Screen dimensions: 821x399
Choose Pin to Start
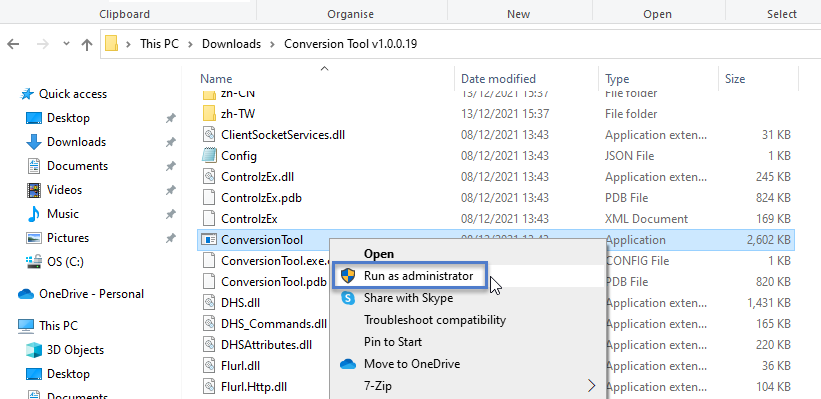point(467,341)
